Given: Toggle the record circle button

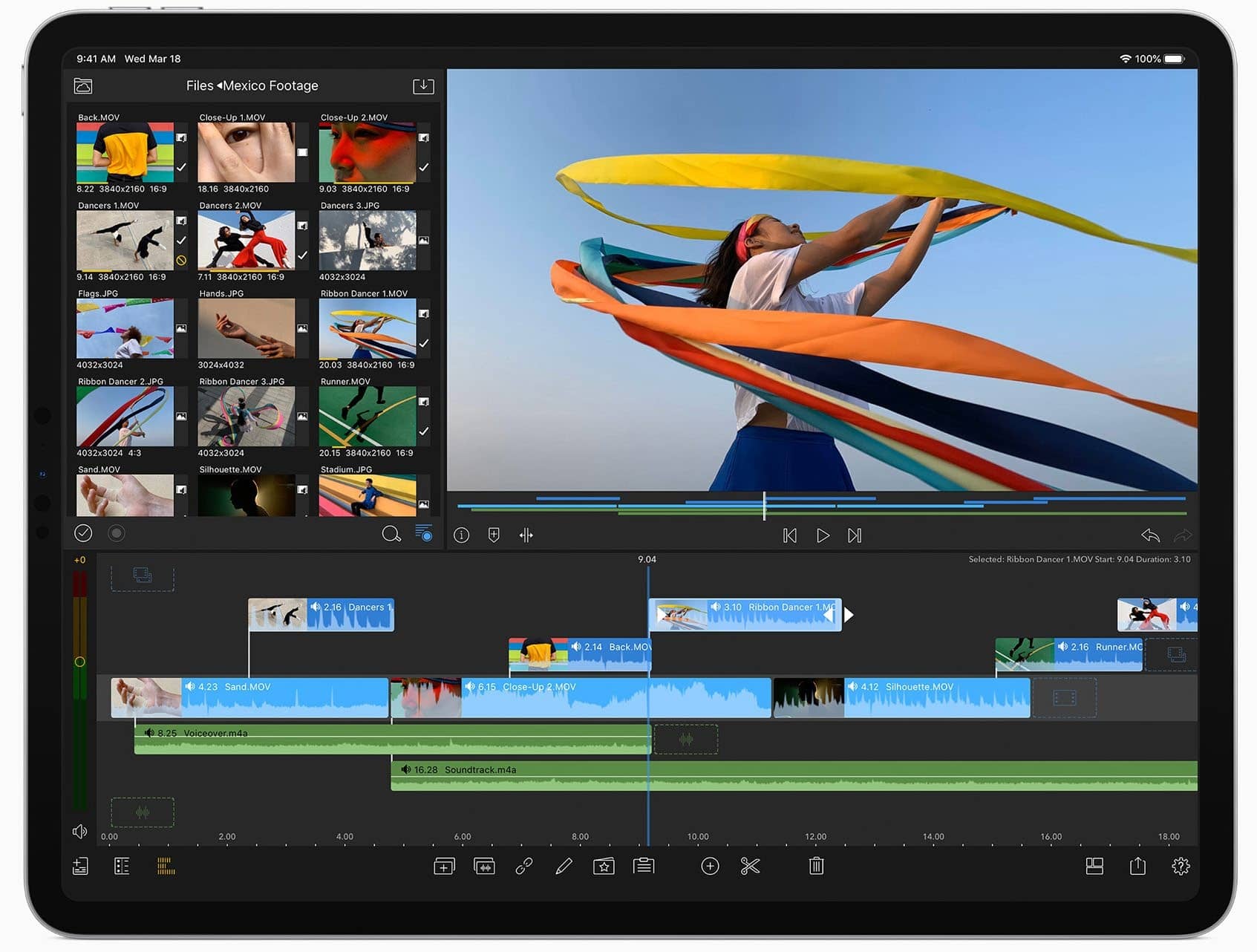Looking at the screenshot, I should (x=117, y=533).
